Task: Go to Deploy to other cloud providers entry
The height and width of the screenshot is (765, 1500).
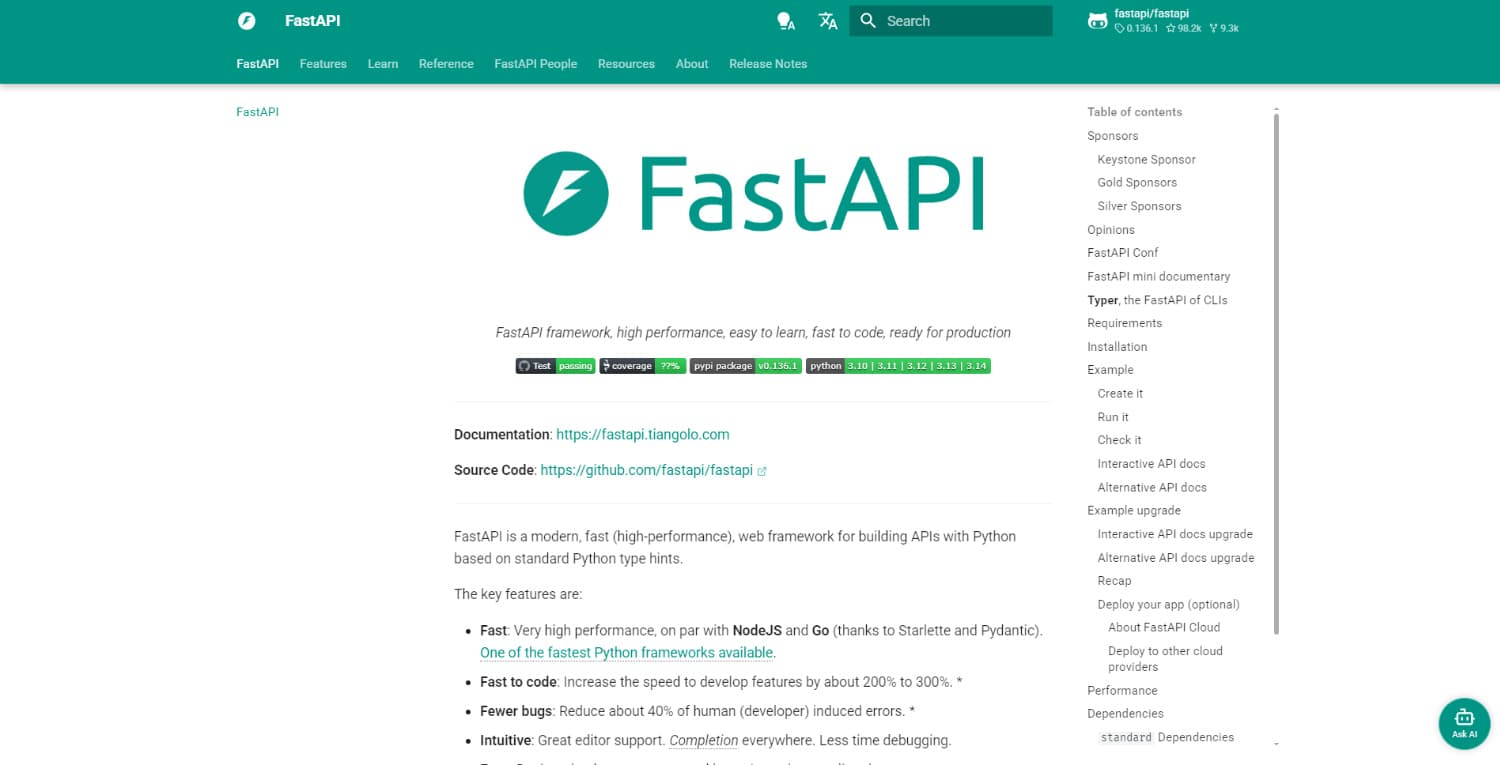Action: coord(1166,659)
